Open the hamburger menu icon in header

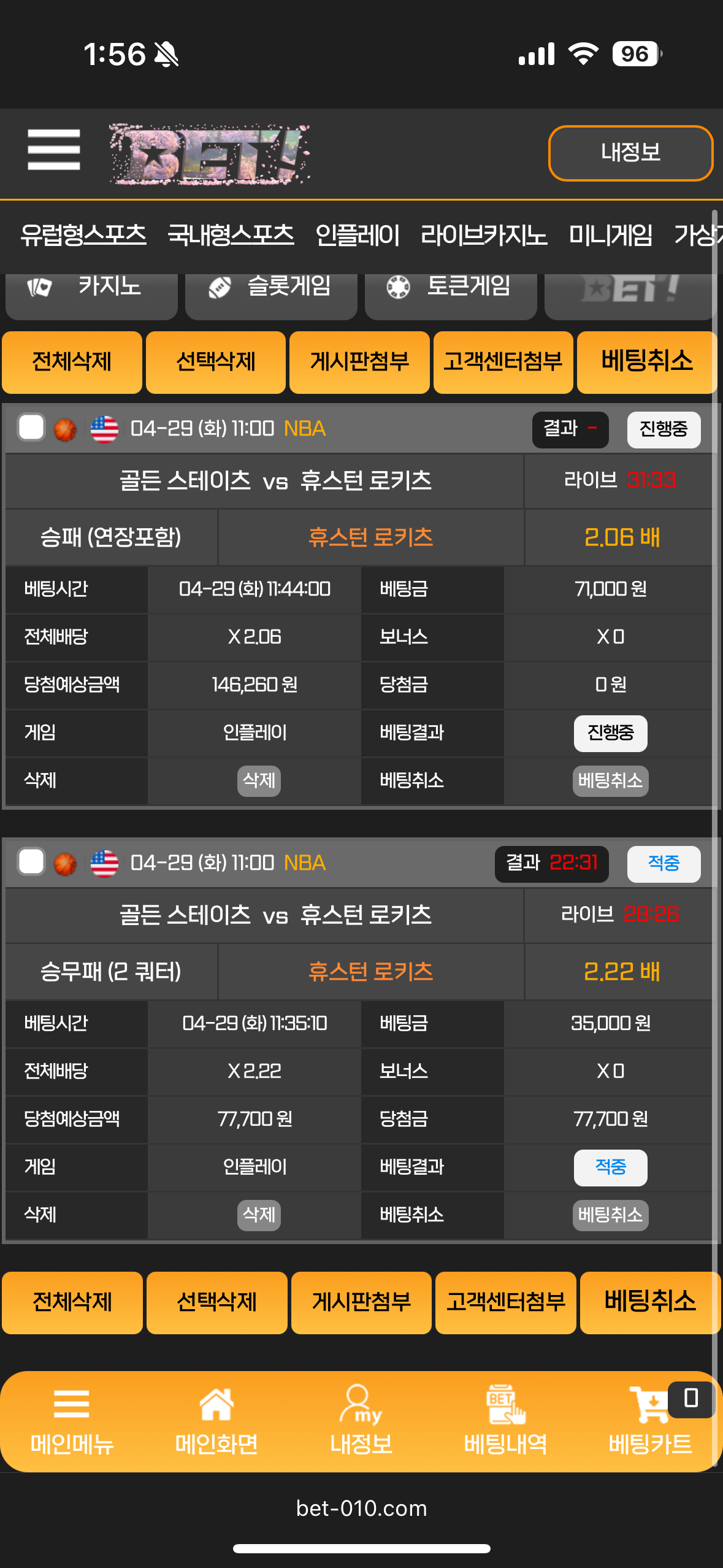point(54,150)
